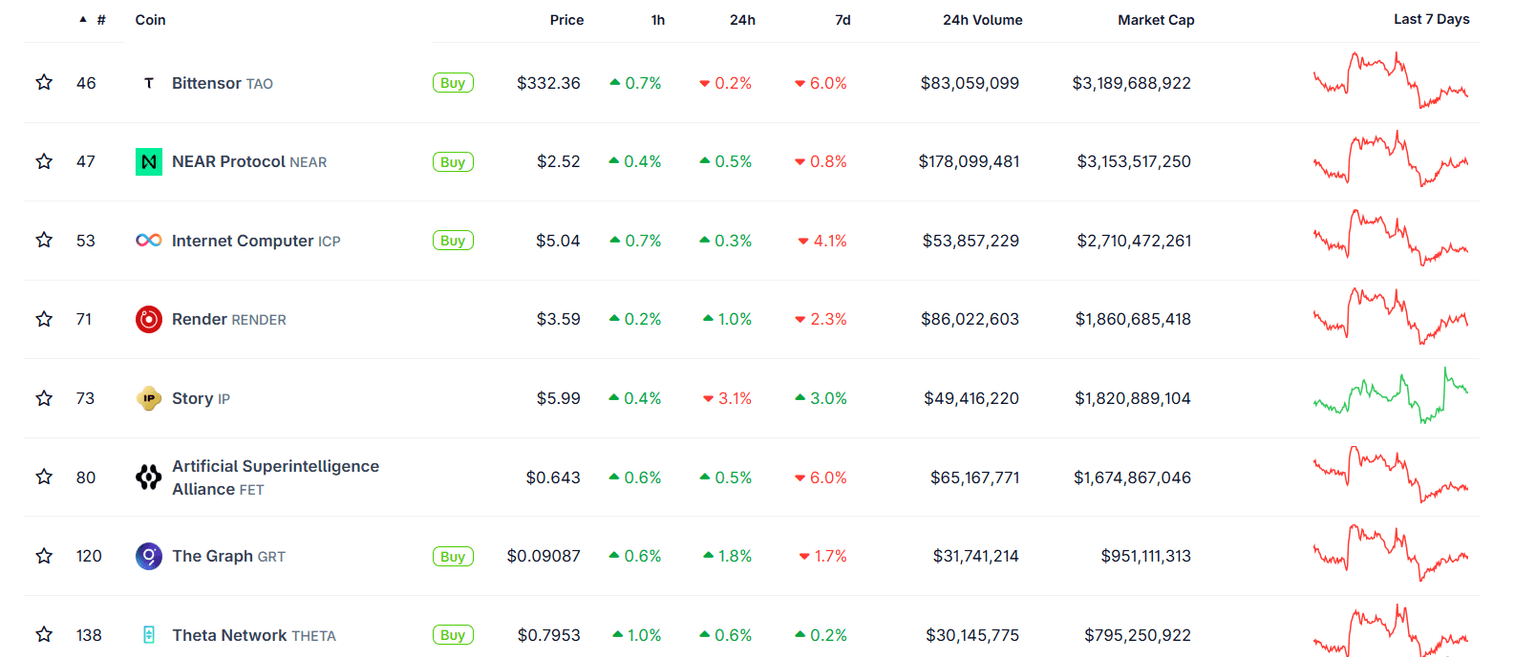
Task: Open the Internet Computer coin page link
Action: click(242, 241)
